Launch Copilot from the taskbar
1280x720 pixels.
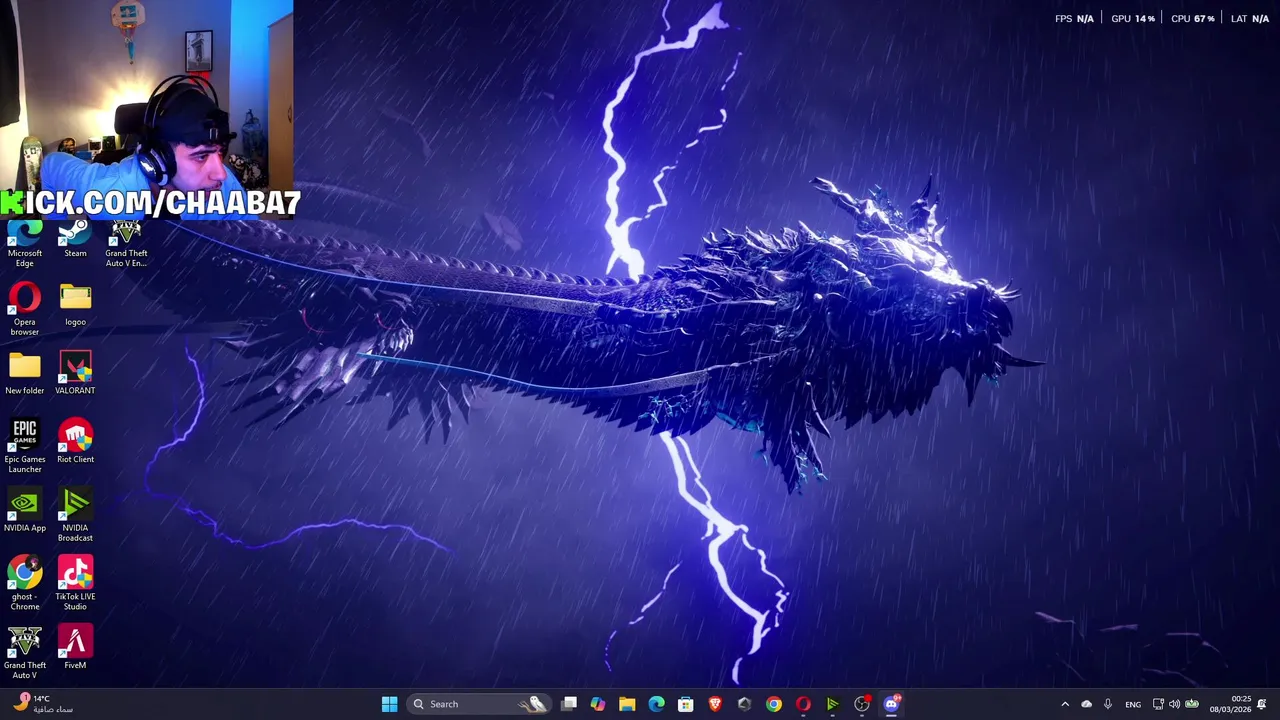[598, 704]
